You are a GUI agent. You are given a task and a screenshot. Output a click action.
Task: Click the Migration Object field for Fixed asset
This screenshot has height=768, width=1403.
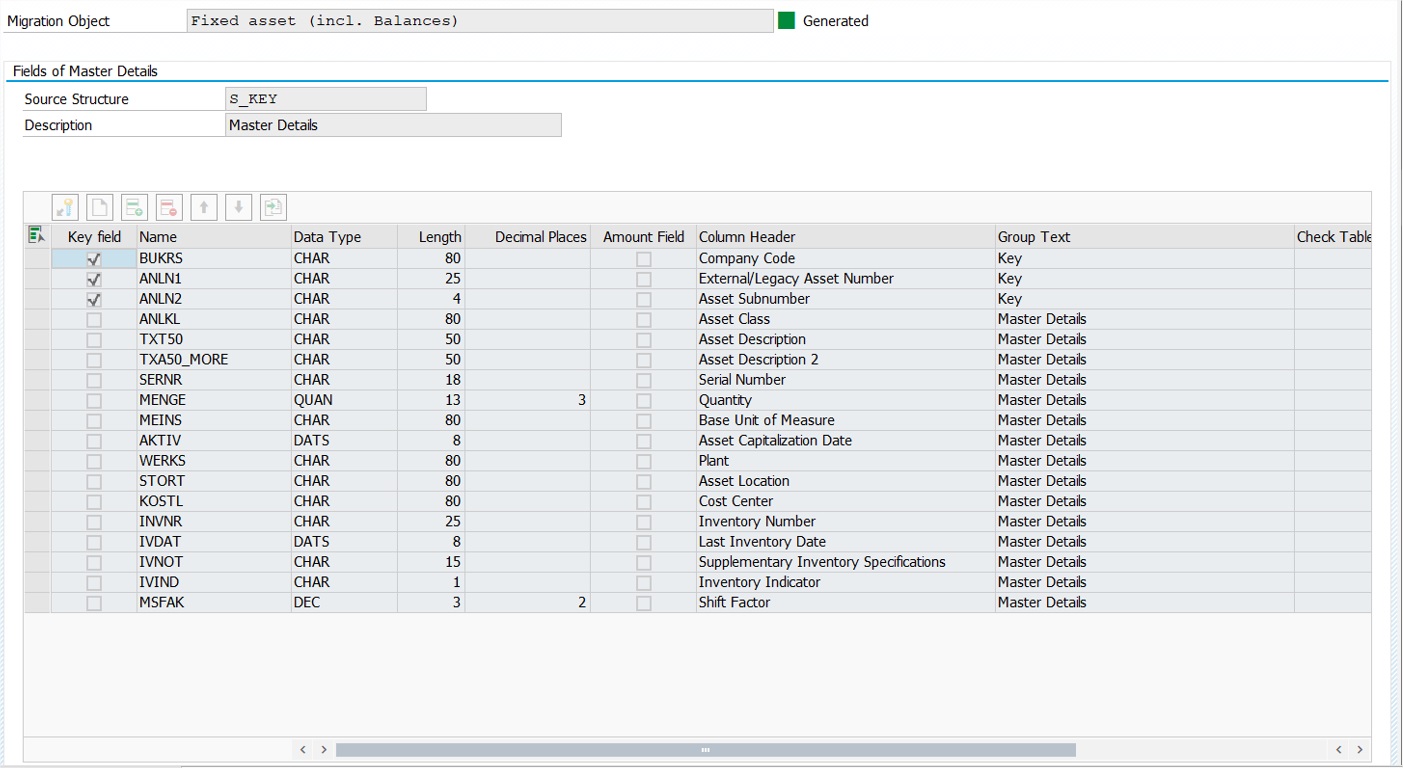coord(480,20)
